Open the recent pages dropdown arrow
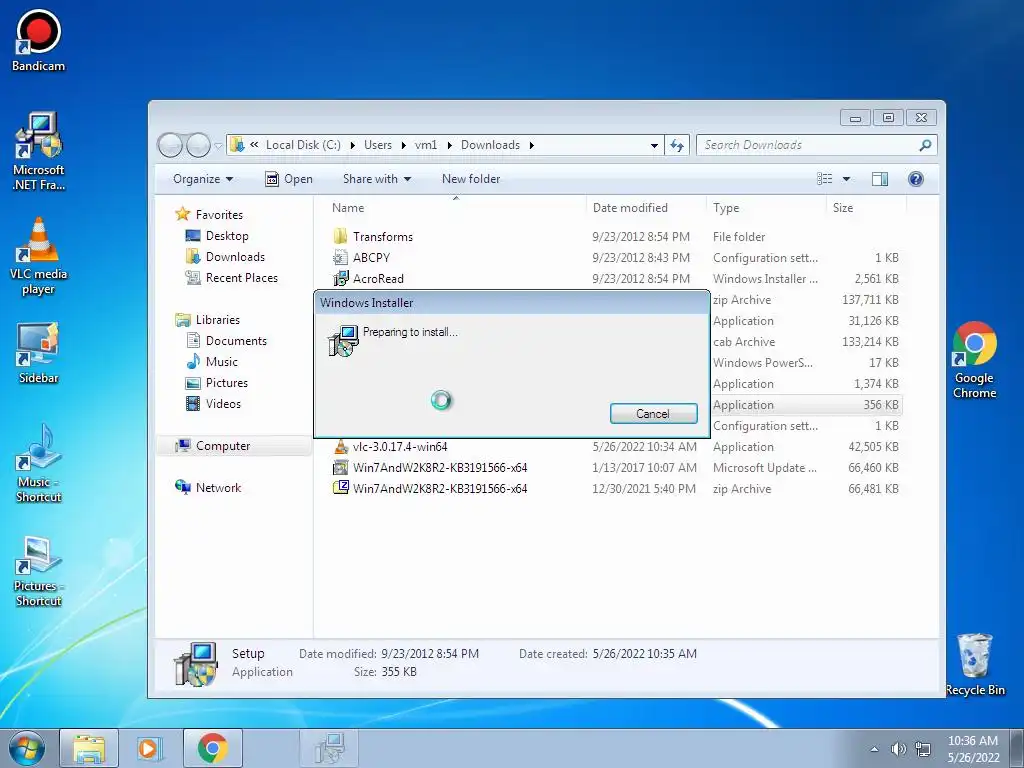This screenshot has width=1024, height=768. click(218, 146)
